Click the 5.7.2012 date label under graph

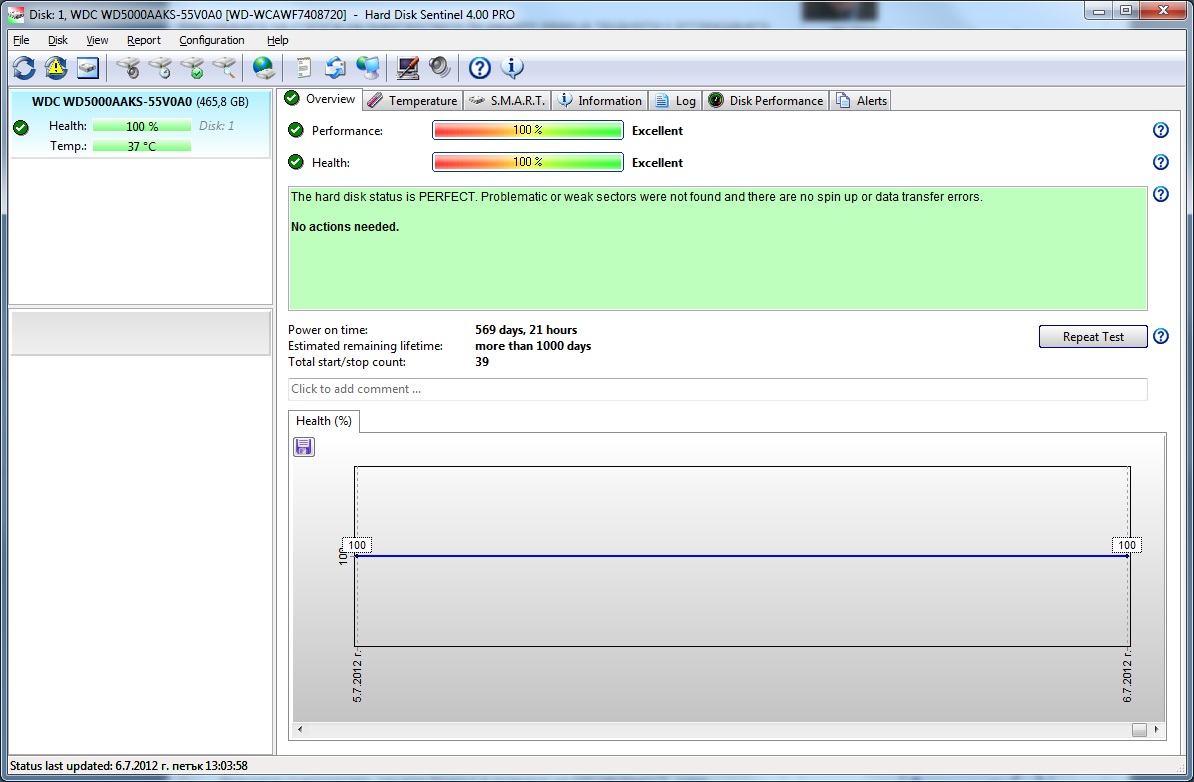[x=357, y=675]
